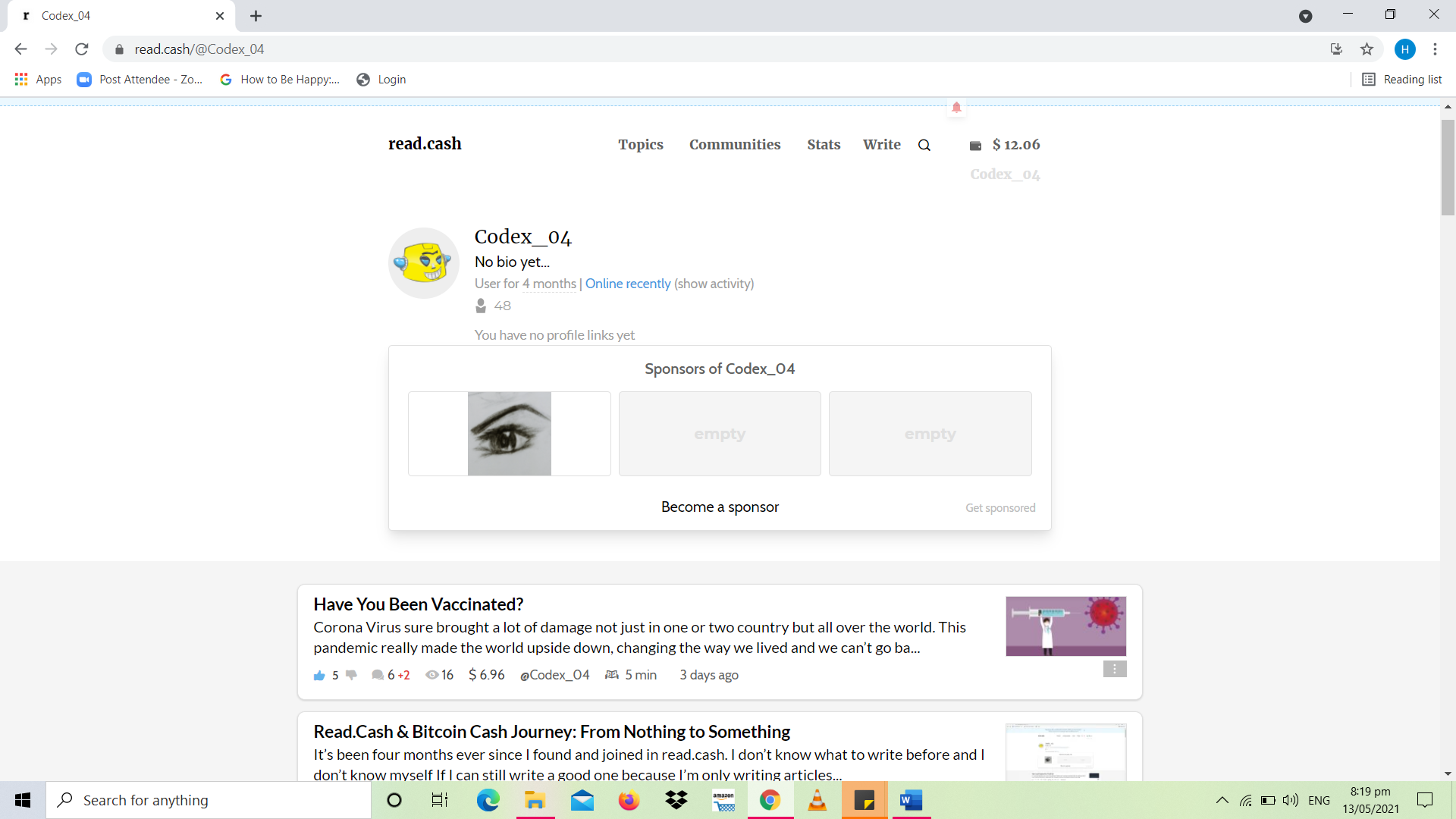Open Sticky Notes from taskbar

point(864,800)
